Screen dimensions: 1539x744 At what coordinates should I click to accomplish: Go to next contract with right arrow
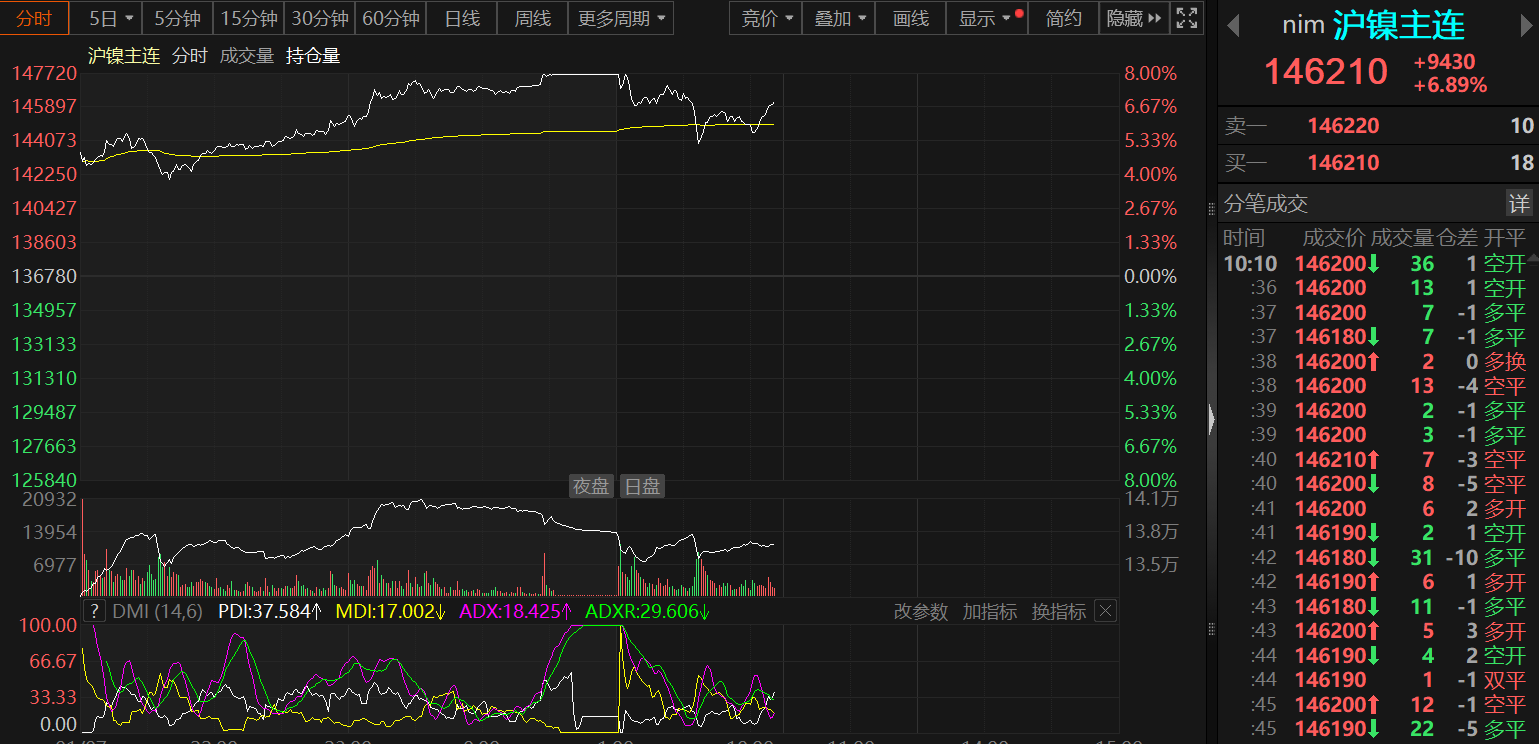[1525, 25]
